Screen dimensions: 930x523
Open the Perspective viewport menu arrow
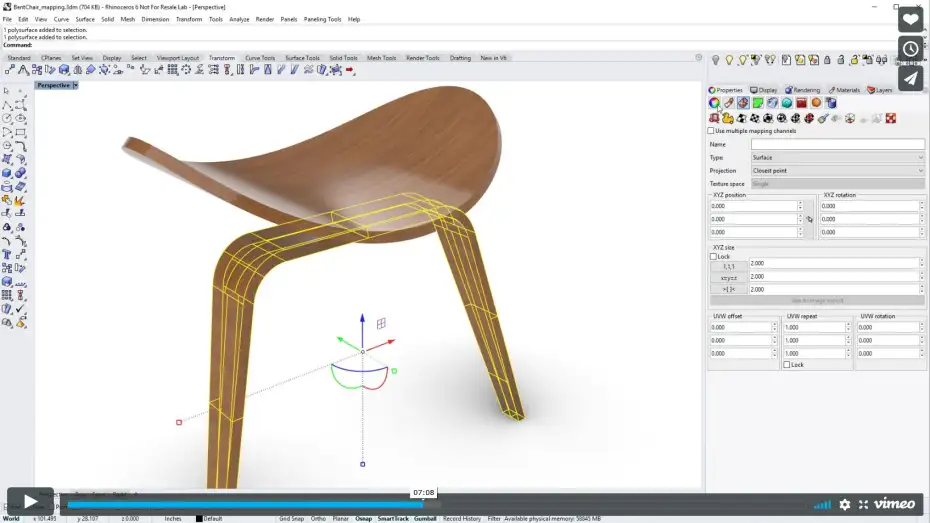75,85
